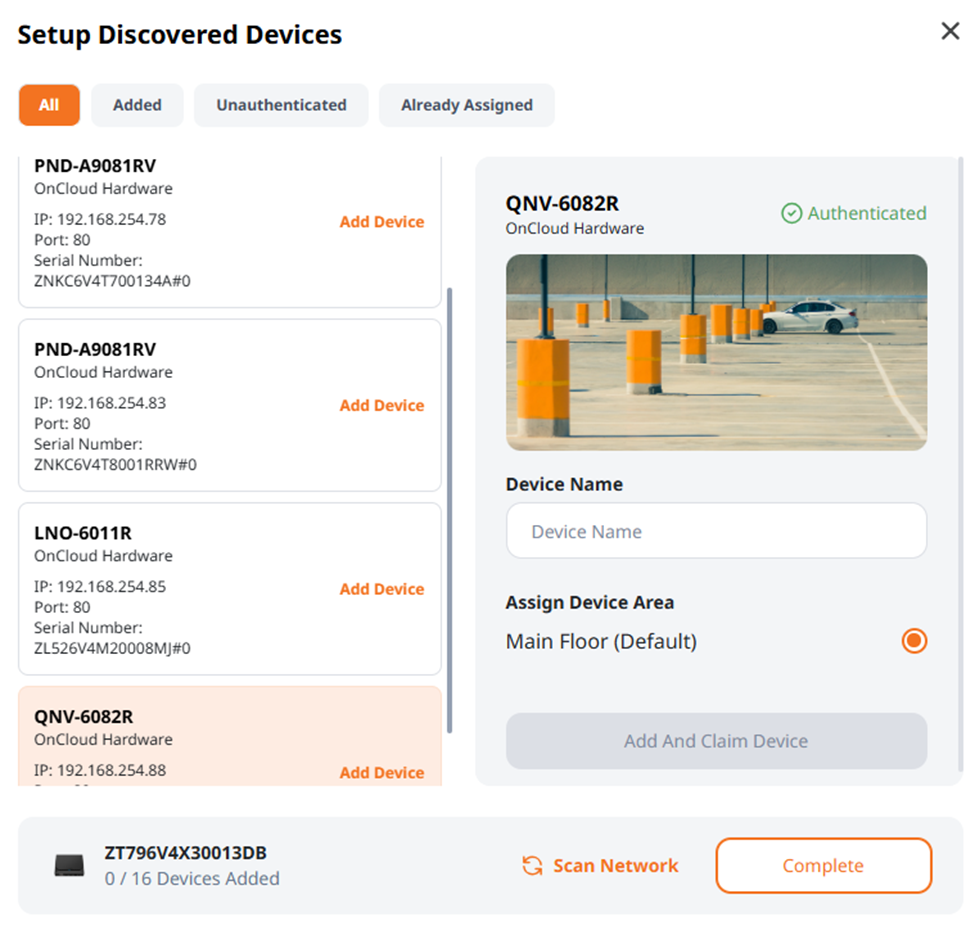Show the Unauthenticated devices tab
The image size is (975, 926).
point(281,105)
